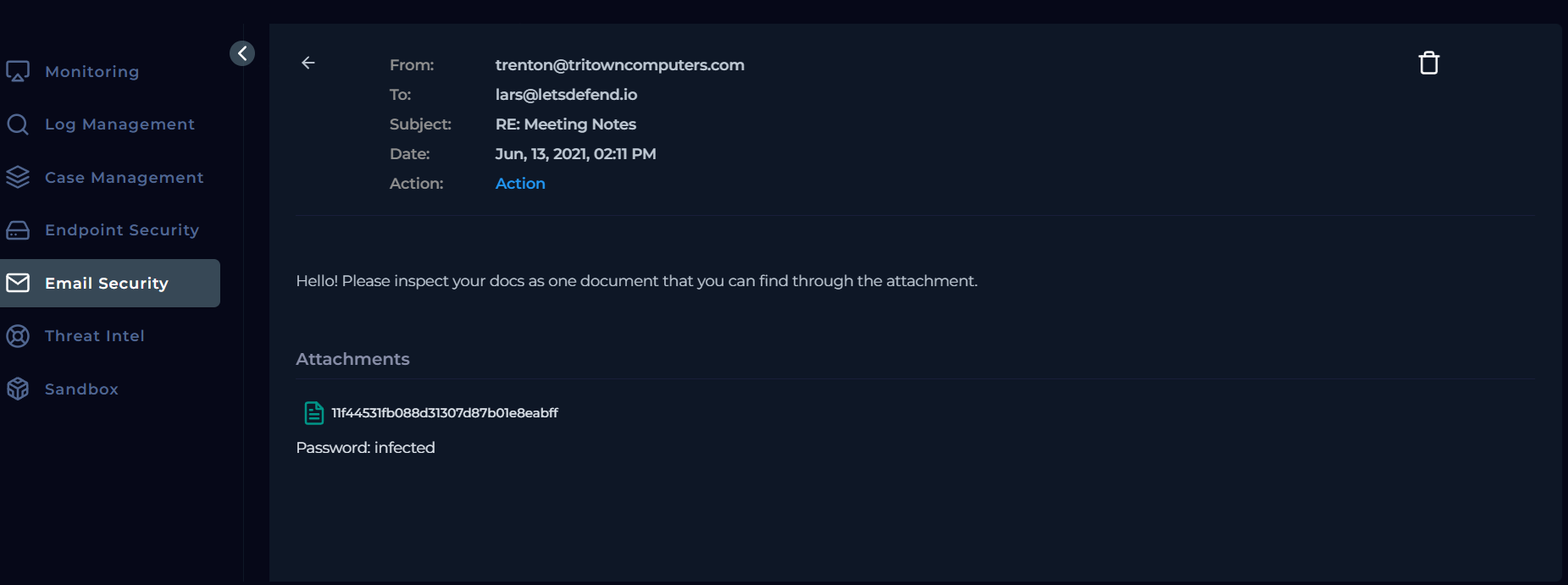Click the Endpoint Security drive icon

tap(18, 230)
